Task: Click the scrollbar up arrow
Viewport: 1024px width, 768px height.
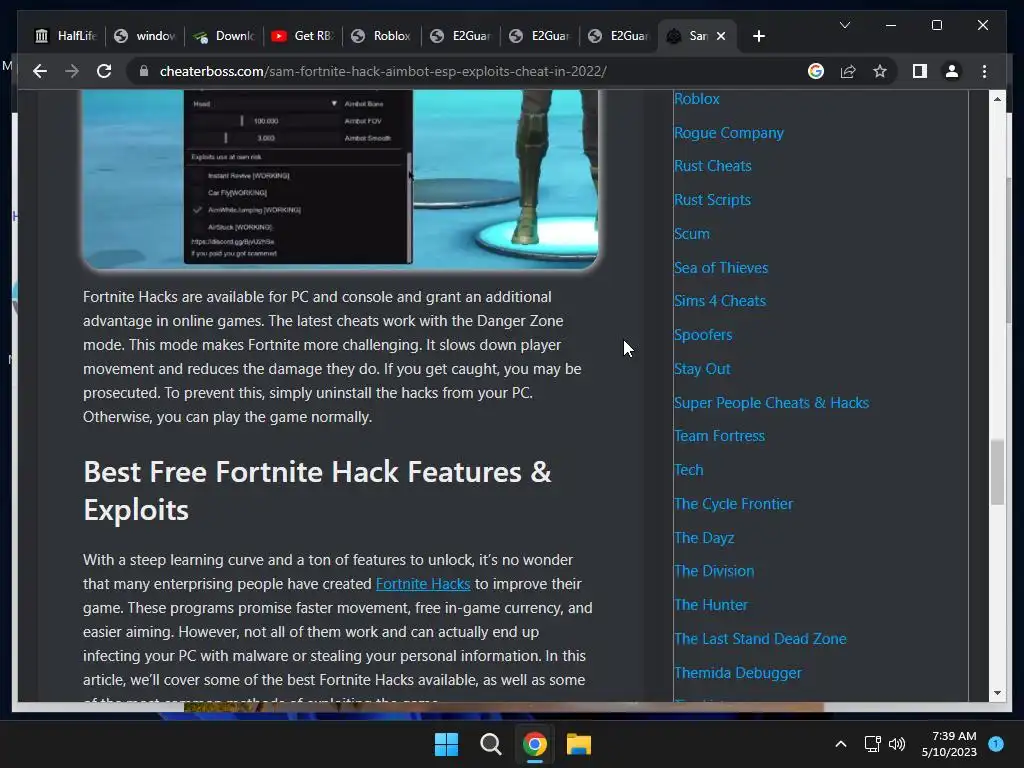Action: 997,99
